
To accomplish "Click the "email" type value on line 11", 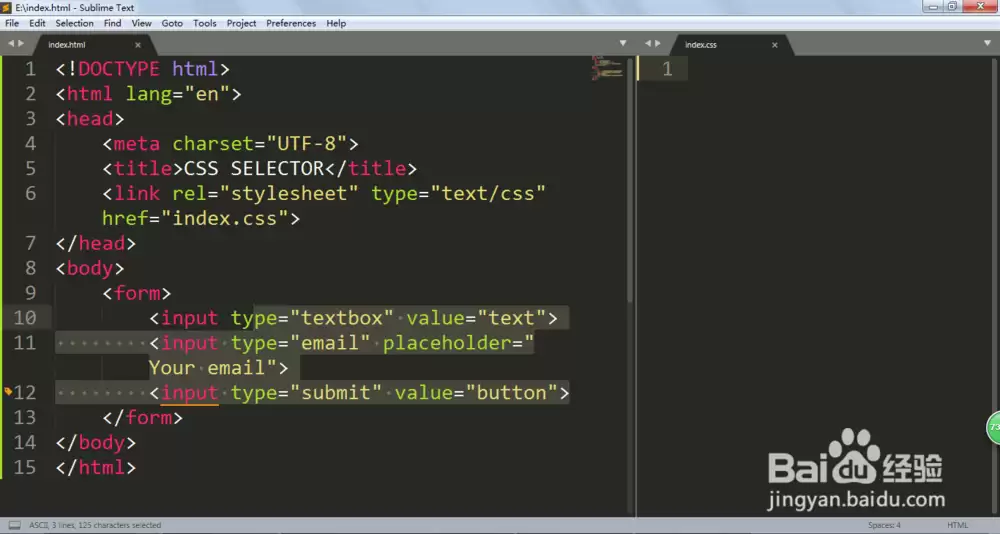I will click(x=330, y=343).
